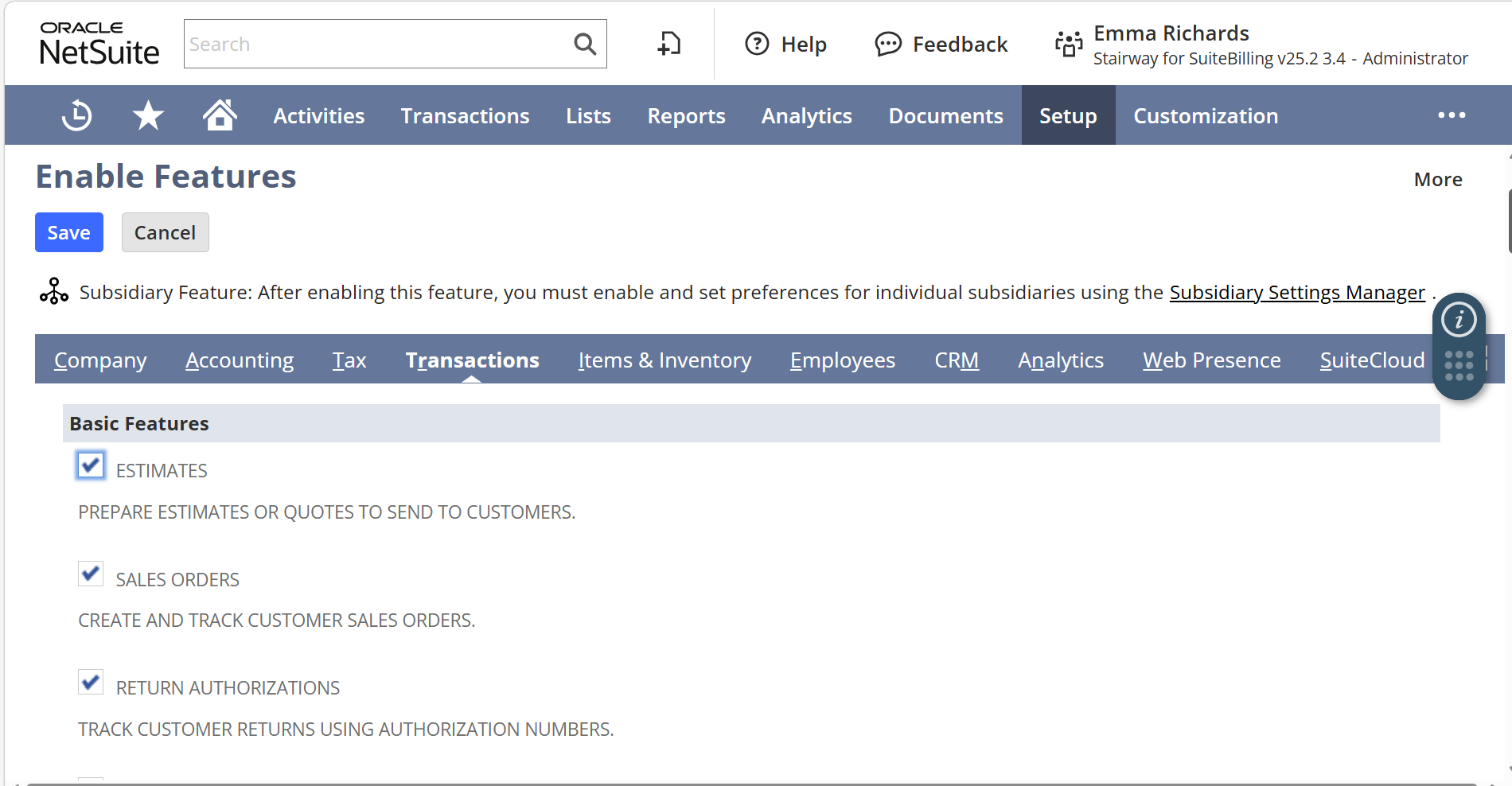Click the search magnifier icon
Viewport: 1512px width, 786px height.
585,45
